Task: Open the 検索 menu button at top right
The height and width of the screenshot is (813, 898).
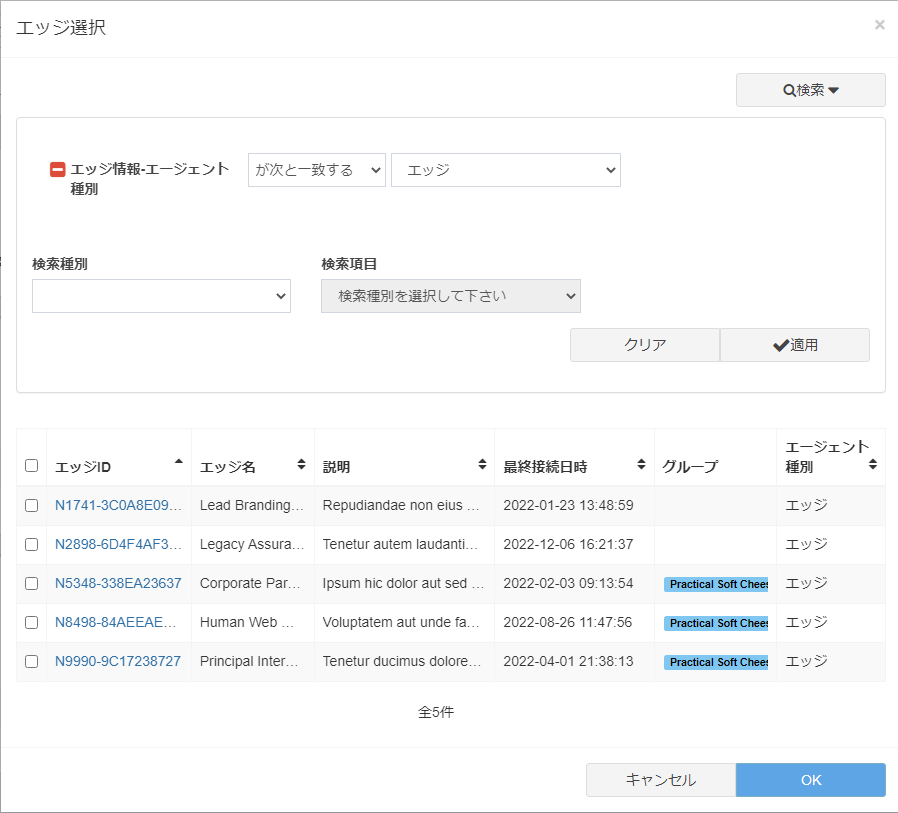Action: 810,90
